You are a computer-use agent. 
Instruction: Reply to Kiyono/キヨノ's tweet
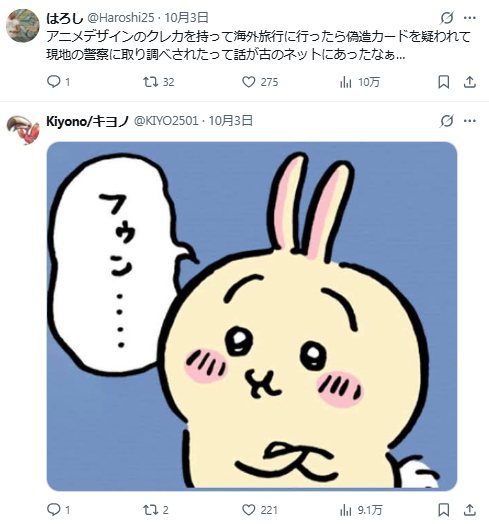[53, 510]
